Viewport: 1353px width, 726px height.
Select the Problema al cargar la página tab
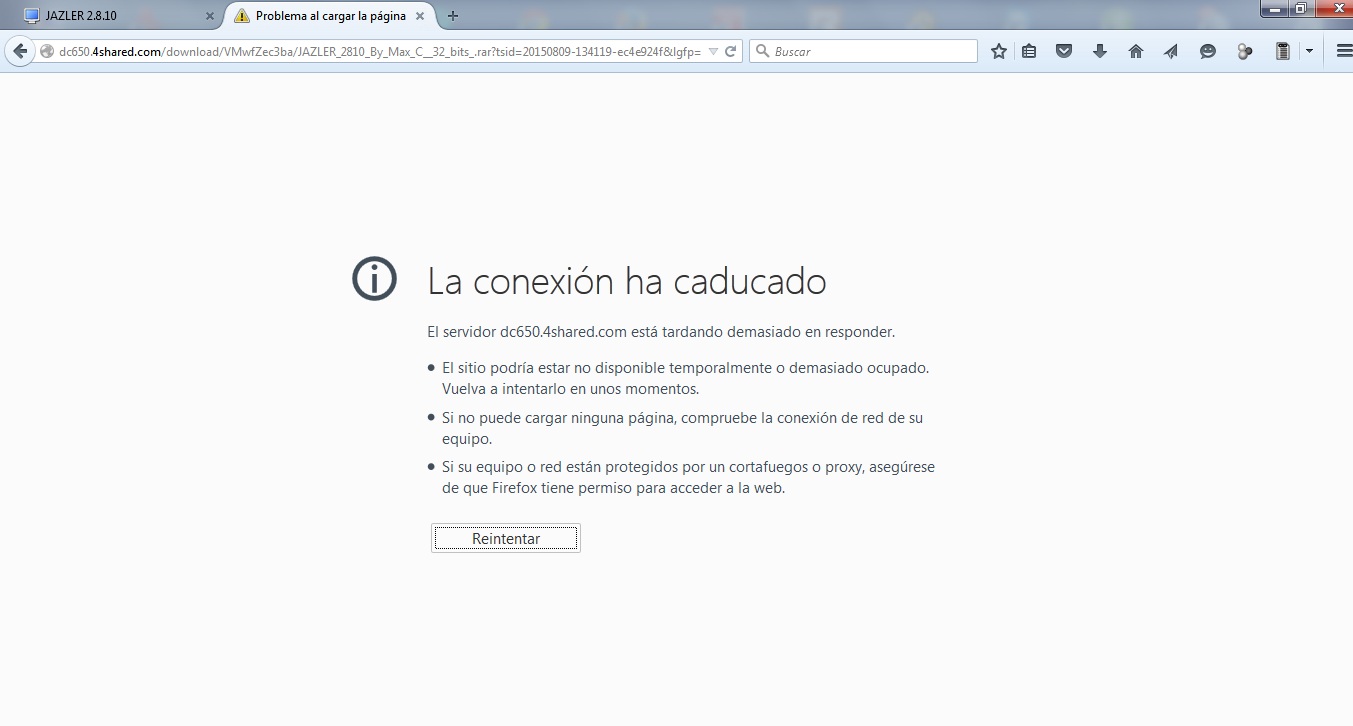click(x=332, y=16)
